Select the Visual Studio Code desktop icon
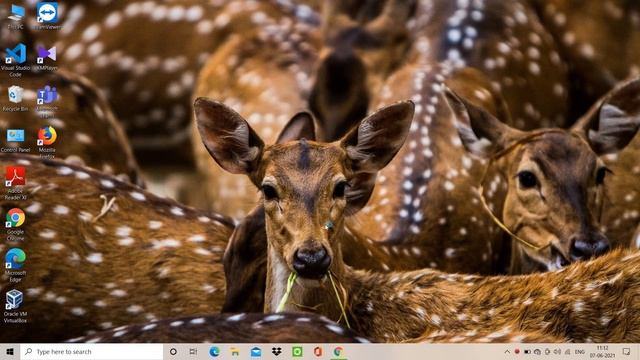 click(x=16, y=60)
